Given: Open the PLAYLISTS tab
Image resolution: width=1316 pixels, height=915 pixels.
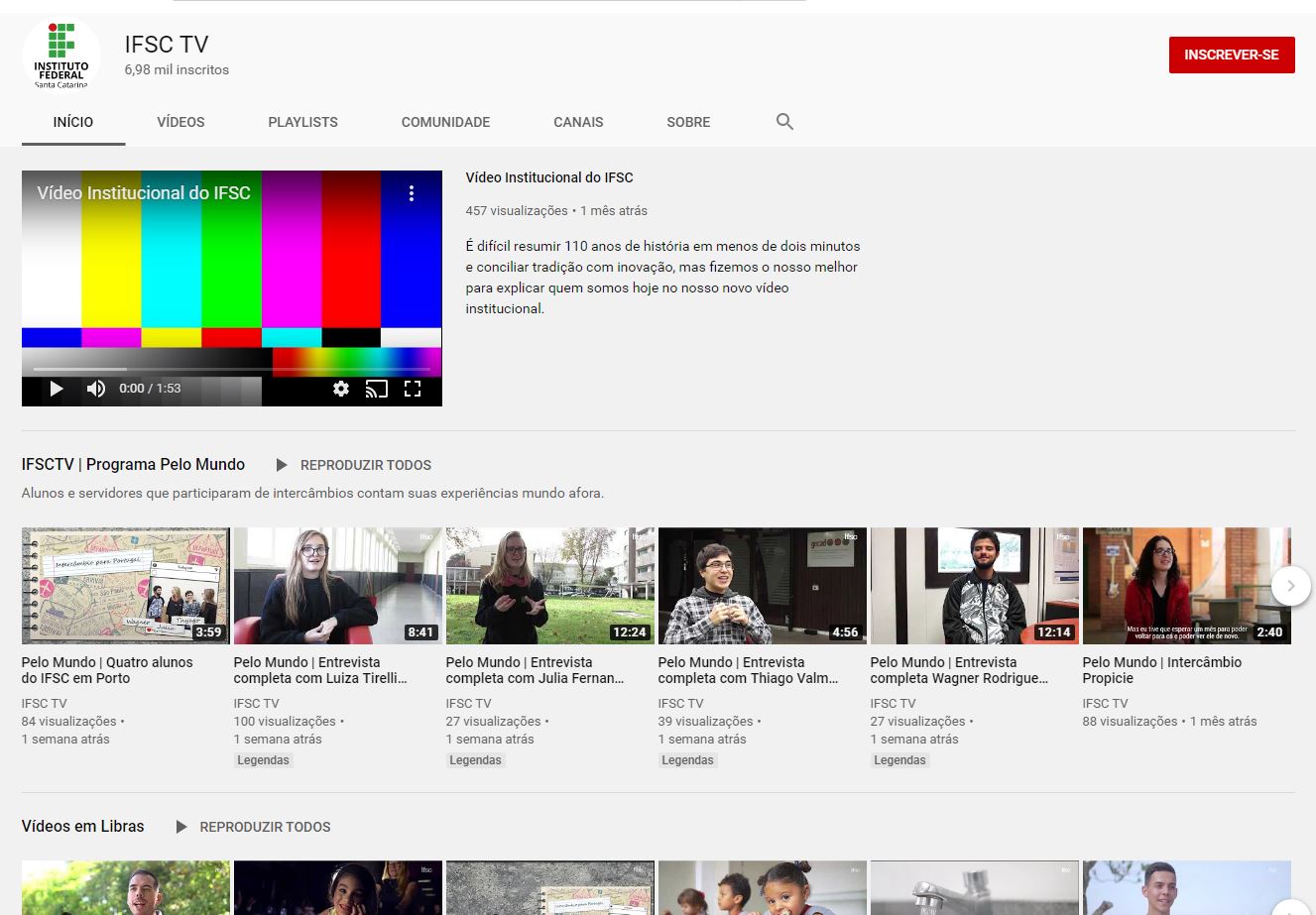Looking at the screenshot, I should (302, 122).
